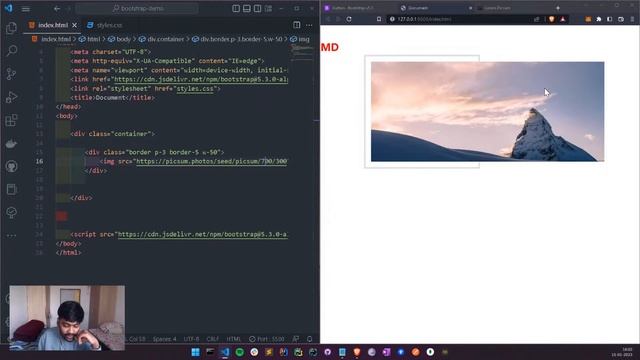
Task: Close the Document browser tab
Action: click(470, 8)
